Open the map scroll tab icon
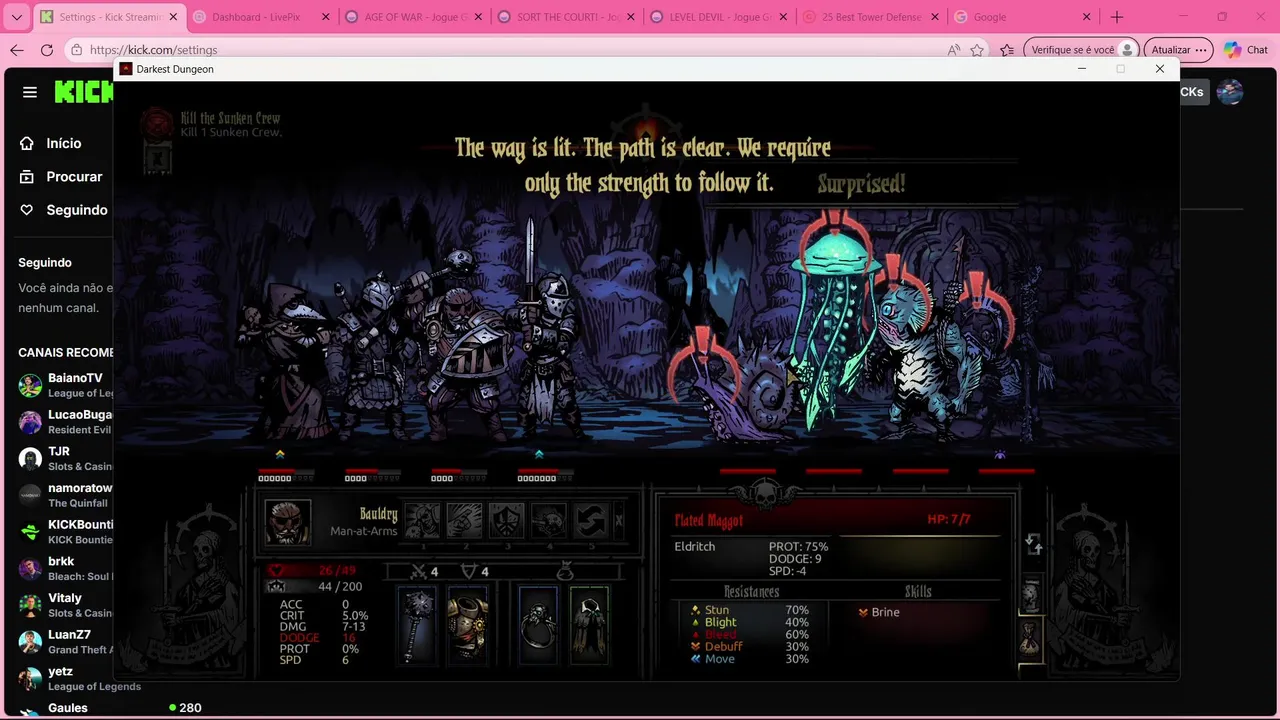1280x720 pixels. point(1030,596)
